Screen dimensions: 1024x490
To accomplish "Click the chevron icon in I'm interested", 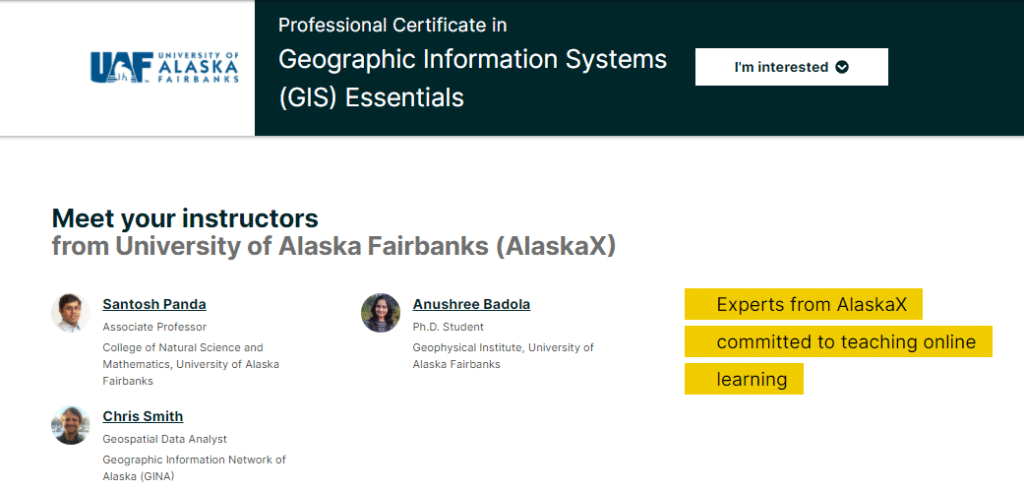I will click(842, 67).
